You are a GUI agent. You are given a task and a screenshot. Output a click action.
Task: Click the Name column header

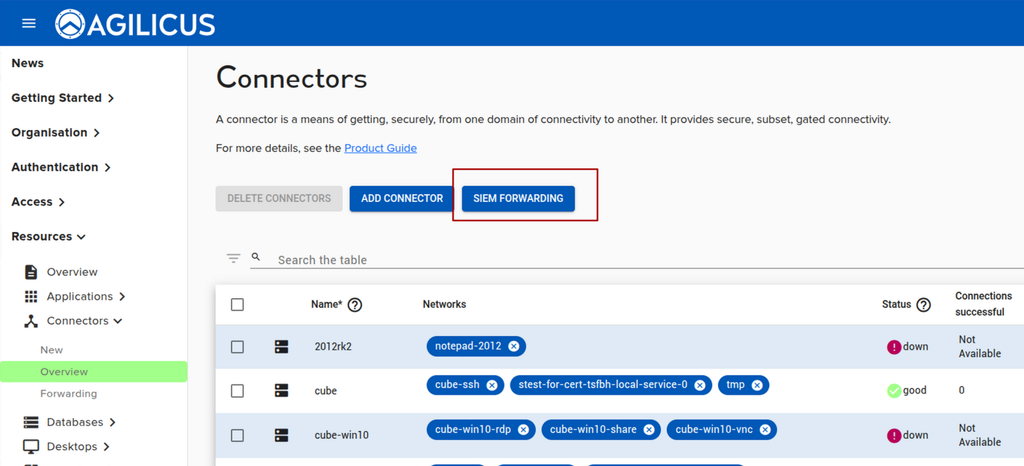point(327,304)
